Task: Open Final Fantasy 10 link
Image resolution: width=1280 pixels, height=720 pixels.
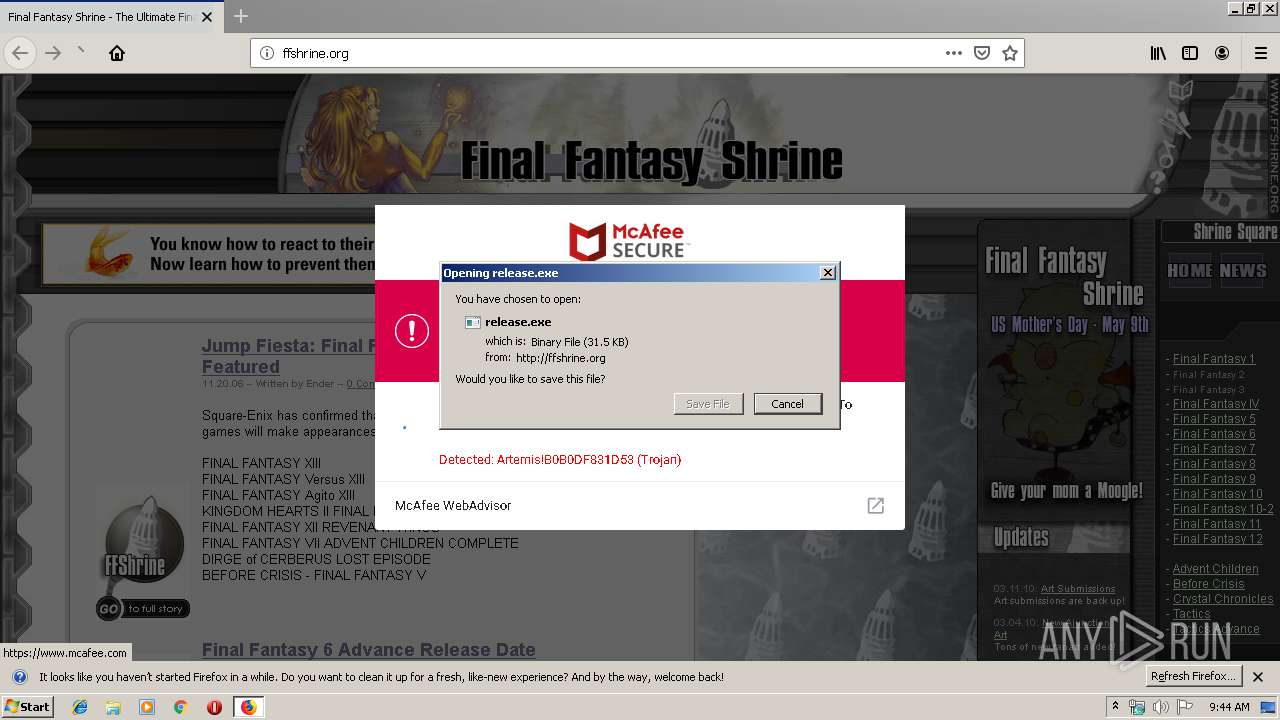Action: click(1218, 494)
